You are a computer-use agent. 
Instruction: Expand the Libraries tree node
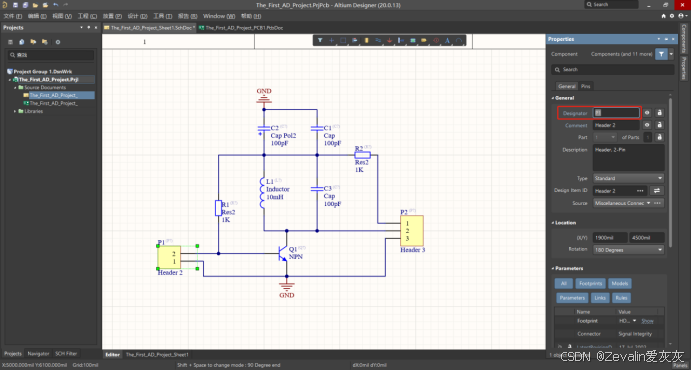click(x=15, y=111)
